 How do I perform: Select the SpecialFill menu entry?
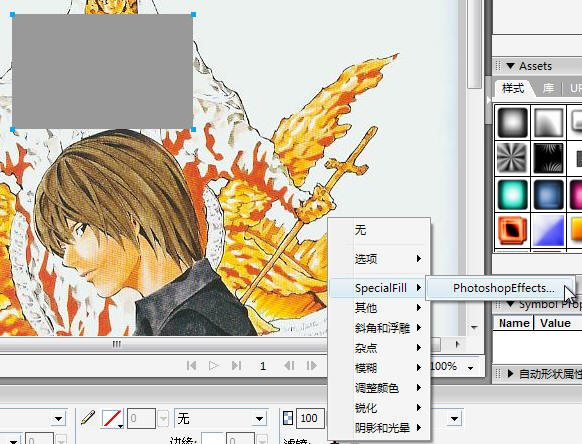point(379,288)
